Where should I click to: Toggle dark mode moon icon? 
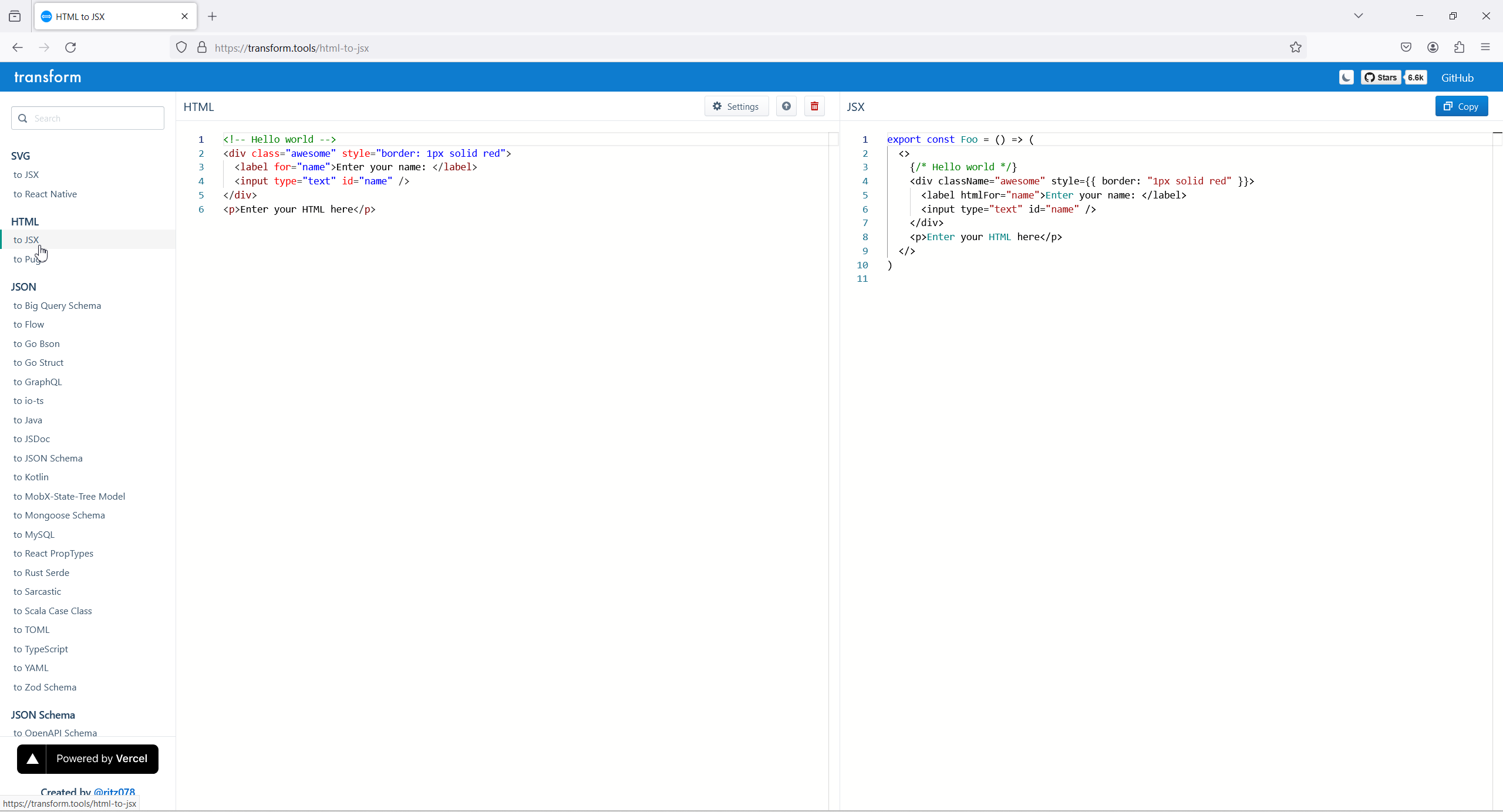[1346, 78]
